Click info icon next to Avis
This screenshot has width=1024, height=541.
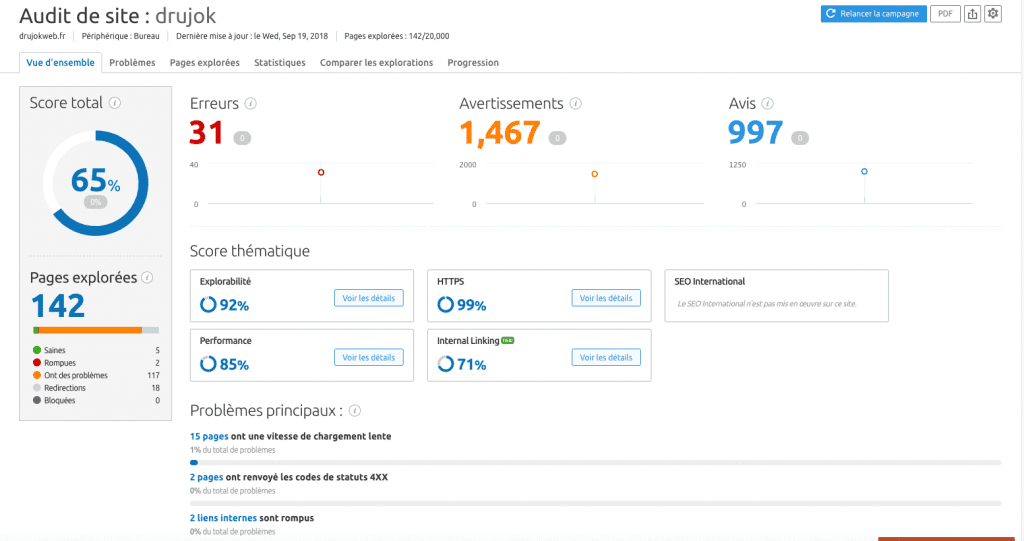pos(767,103)
